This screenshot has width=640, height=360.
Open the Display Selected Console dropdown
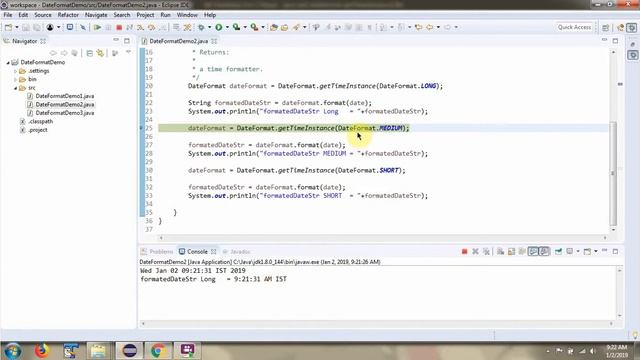click(x=578, y=251)
